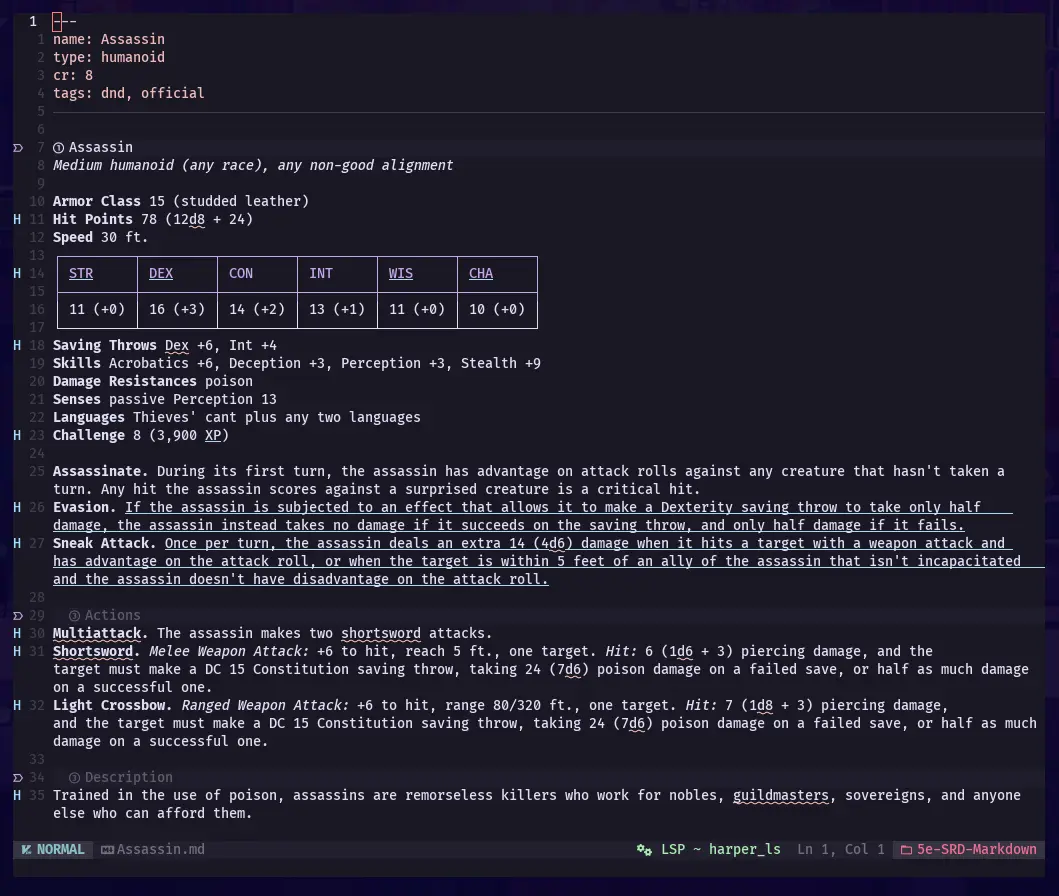Click the STR column header in the table

pyautogui.click(x=81, y=273)
